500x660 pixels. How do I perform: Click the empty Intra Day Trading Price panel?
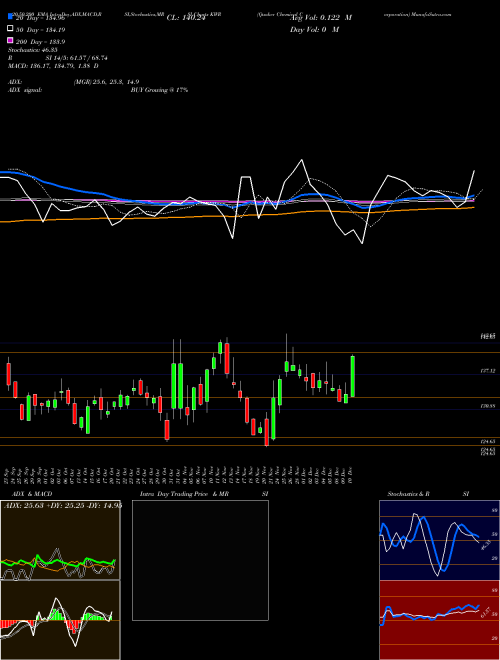[200, 560]
